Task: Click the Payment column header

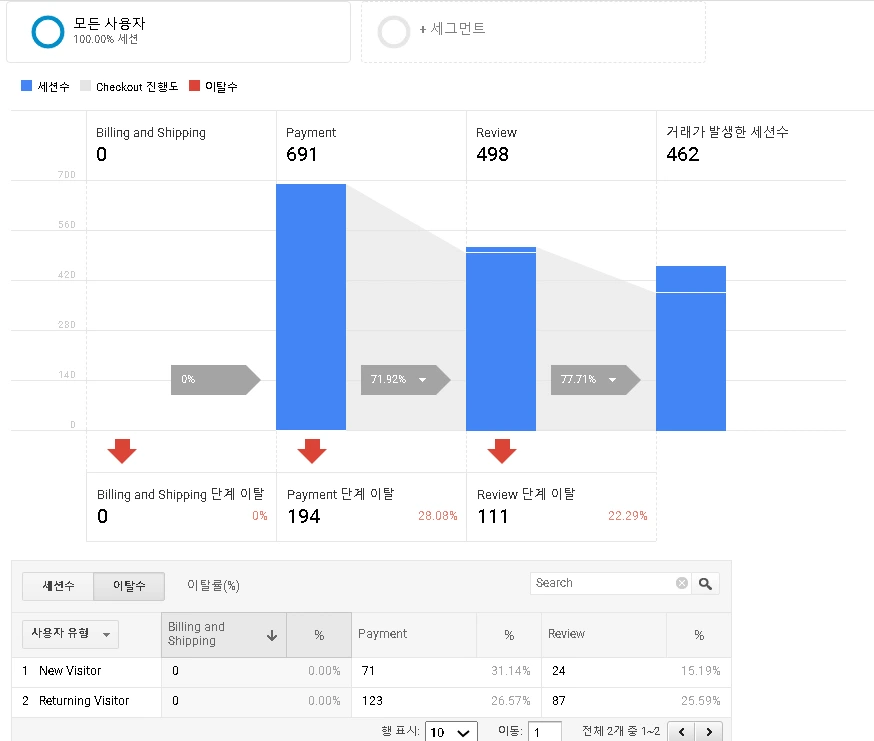Action: point(414,635)
